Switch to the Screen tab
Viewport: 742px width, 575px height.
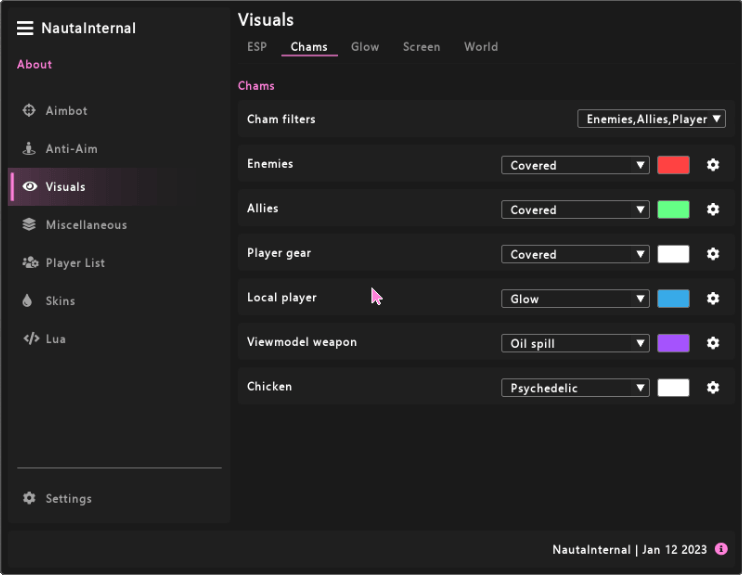421,47
